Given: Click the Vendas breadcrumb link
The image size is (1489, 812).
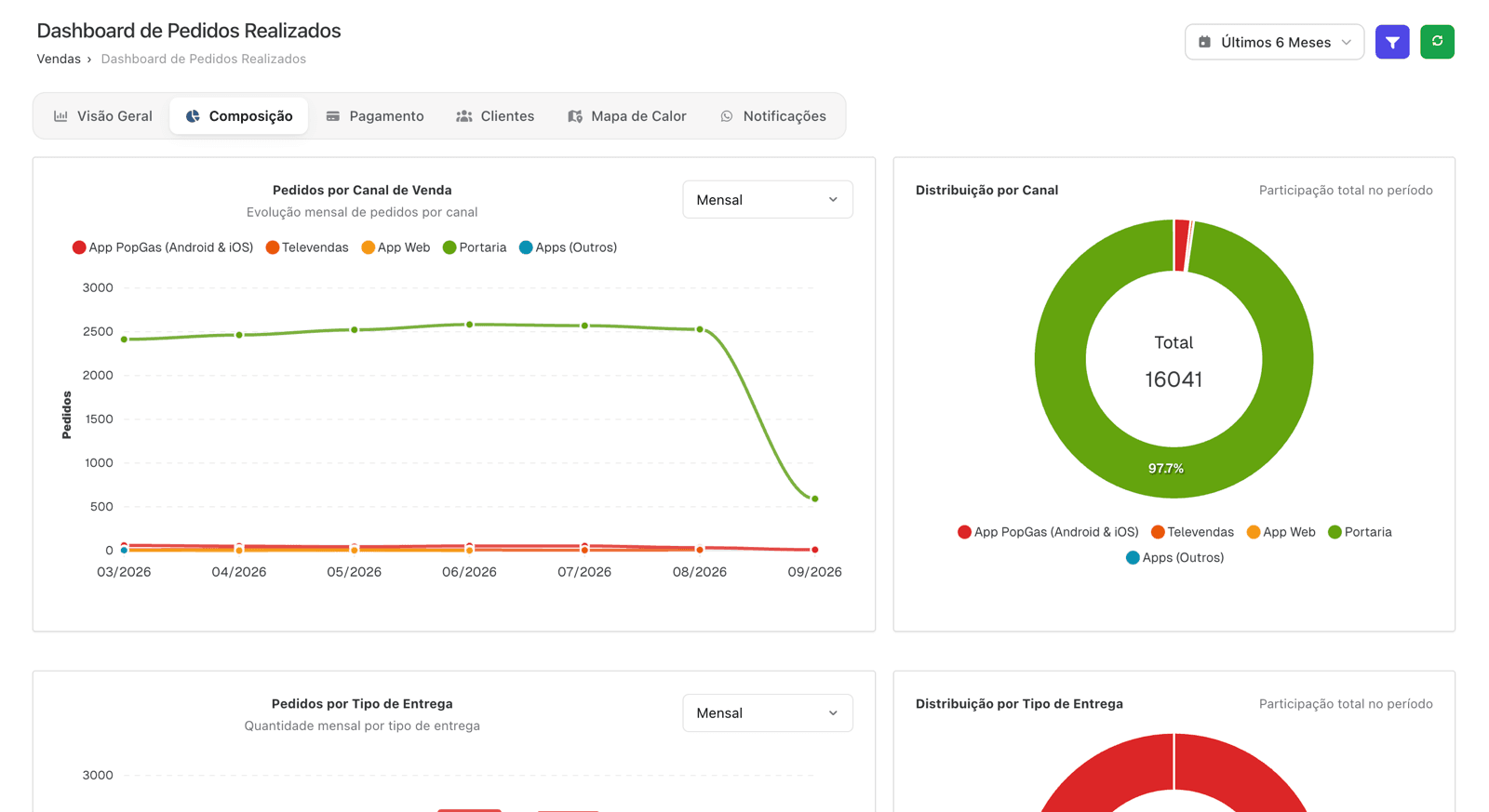Looking at the screenshot, I should 58,59.
